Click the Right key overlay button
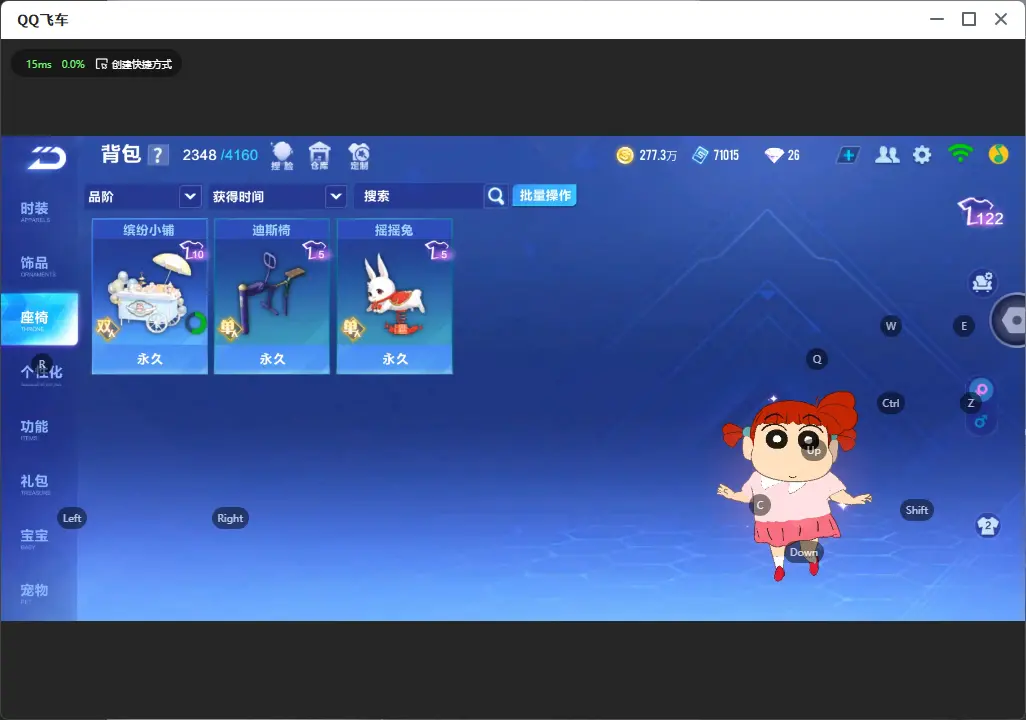This screenshot has height=720, width=1026. 230,518
